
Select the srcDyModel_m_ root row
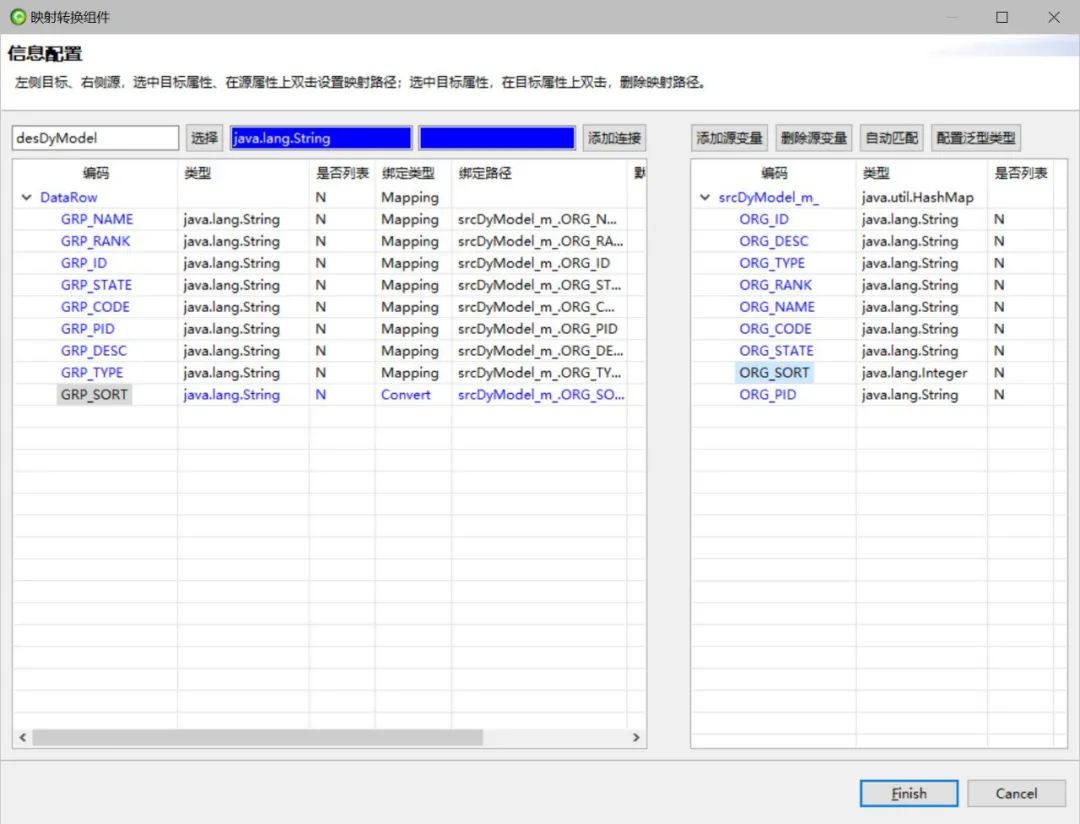tap(769, 197)
